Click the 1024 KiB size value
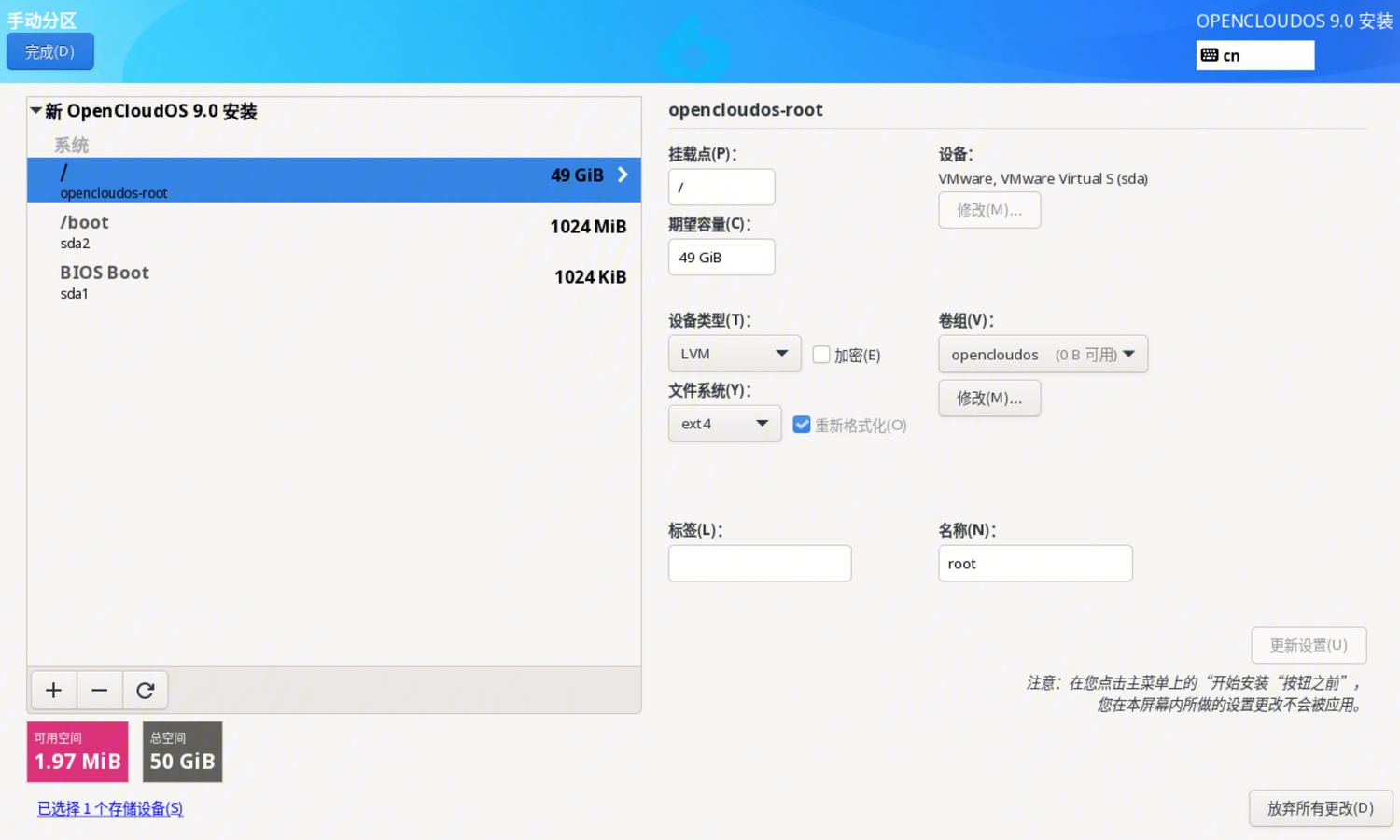 [x=590, y=277]
